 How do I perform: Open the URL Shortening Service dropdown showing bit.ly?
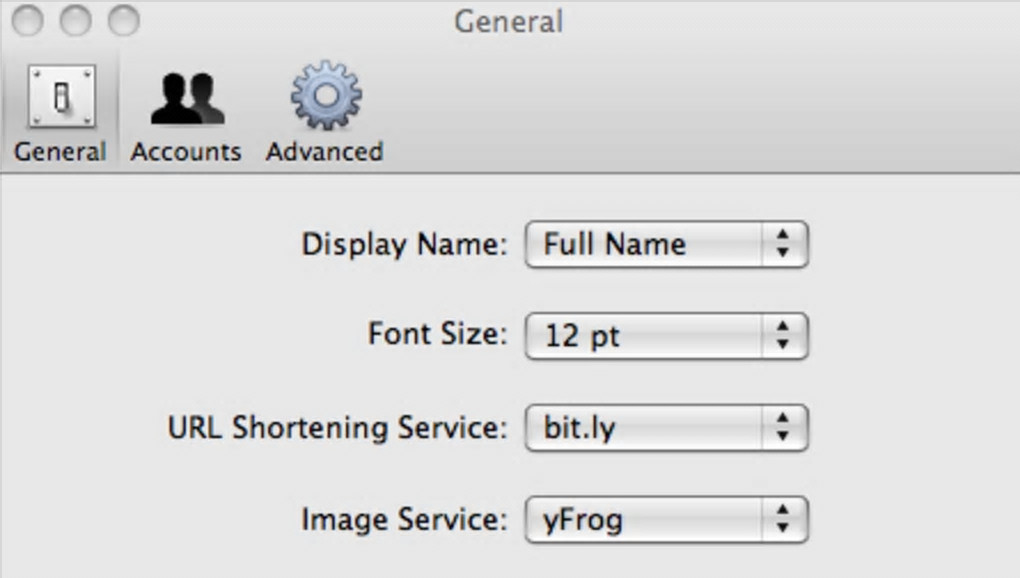[x=650, y=428]
